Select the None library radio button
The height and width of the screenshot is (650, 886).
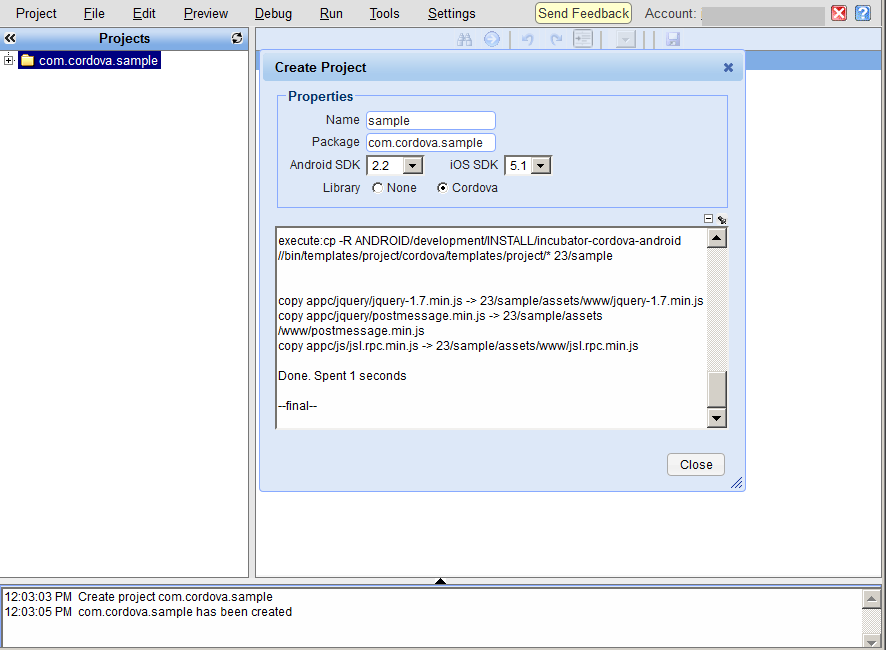point(377,188)
